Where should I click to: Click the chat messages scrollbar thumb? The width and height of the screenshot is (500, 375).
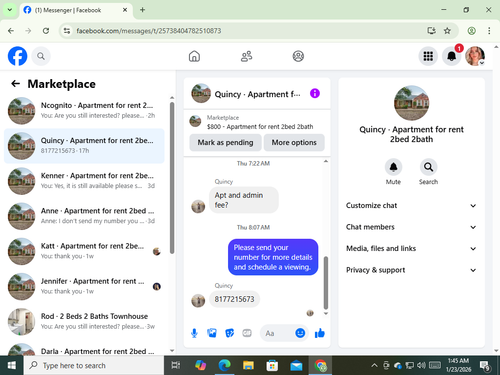click(326, 283)
